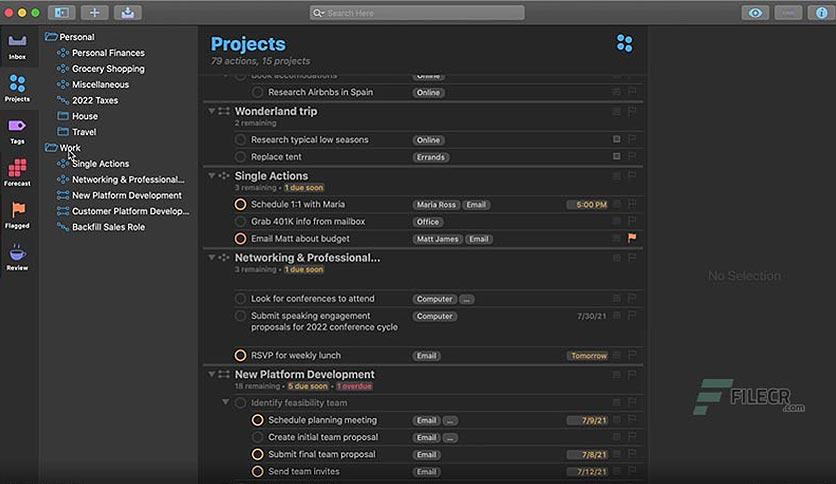Image resolution: width=836 pixels, height=484 pixels.
Task: Open the View options eye button
Action: (x=755, y=13)
